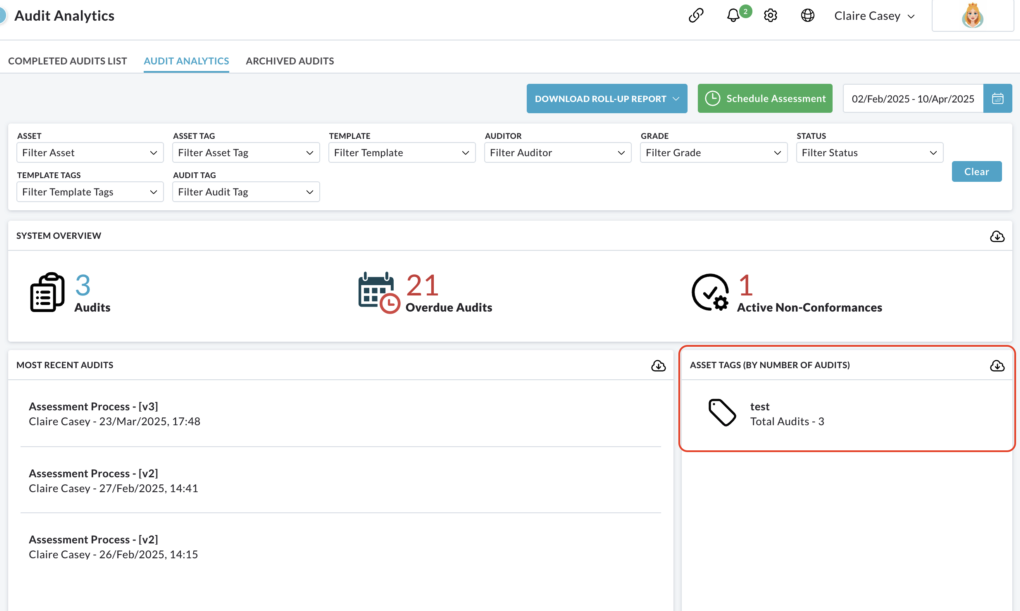The height and width of the screenshot is (611, 1020).
Task: Click the link chain icon in header
Action: click(696, 15)
